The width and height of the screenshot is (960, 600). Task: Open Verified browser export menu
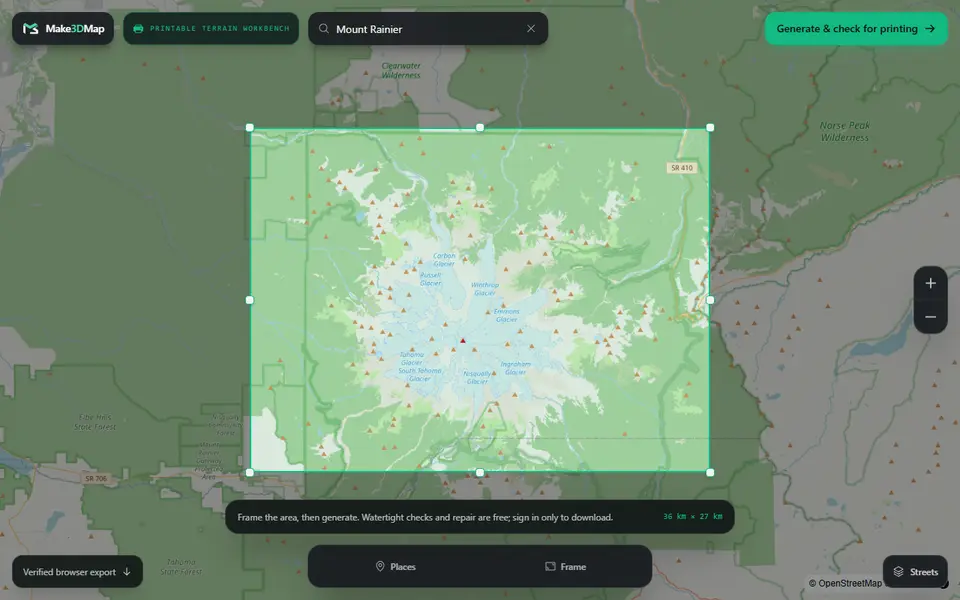pyautogui.click(x=78, y=572)
